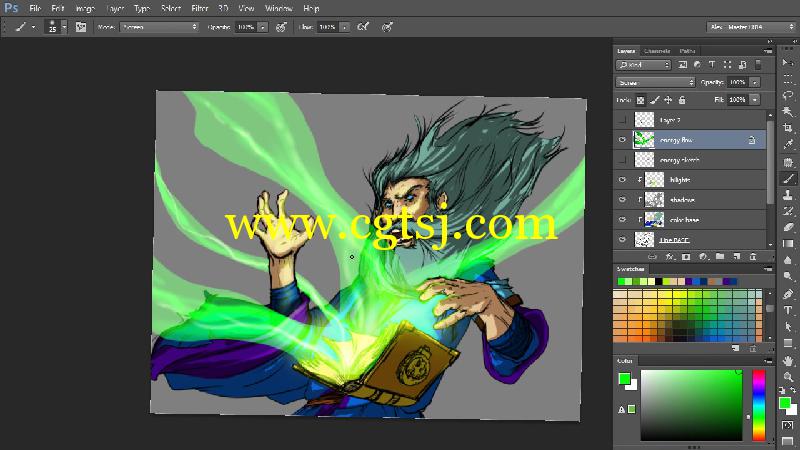Open the layer filter Kind dropdown
Image resolution: width=800 pixels, height=450 pixels.
(x=643, y=65)
